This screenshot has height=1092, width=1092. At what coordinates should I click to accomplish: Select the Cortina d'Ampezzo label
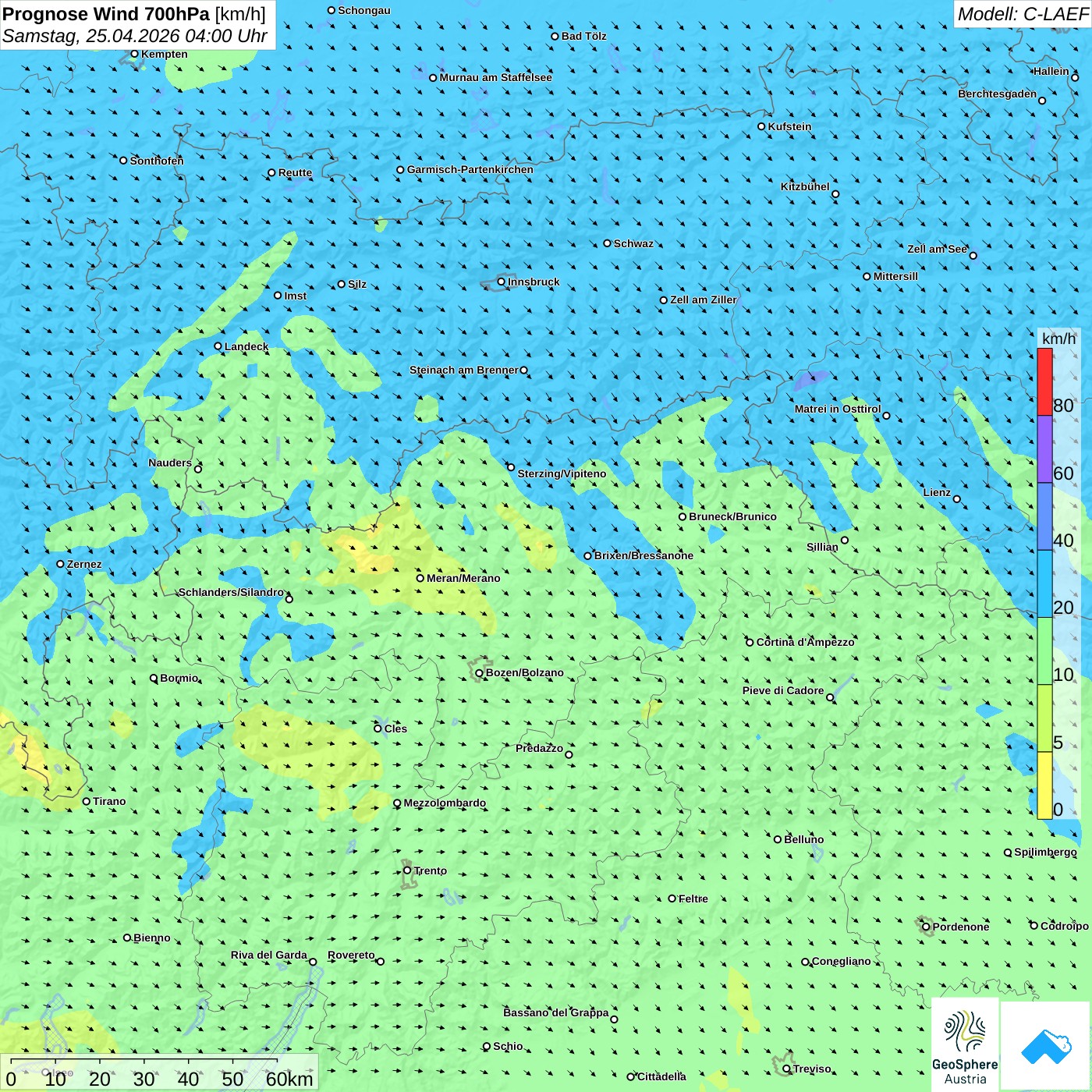click(x=806, y=642)
